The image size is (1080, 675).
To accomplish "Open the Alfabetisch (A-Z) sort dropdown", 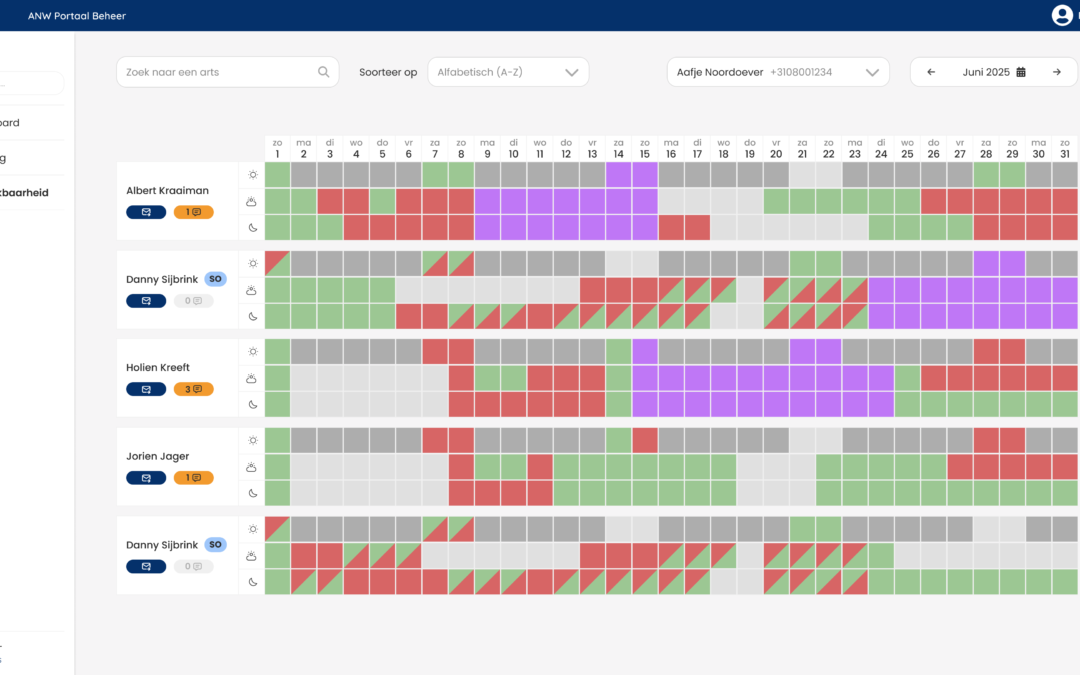I will [x=508, y=72].
